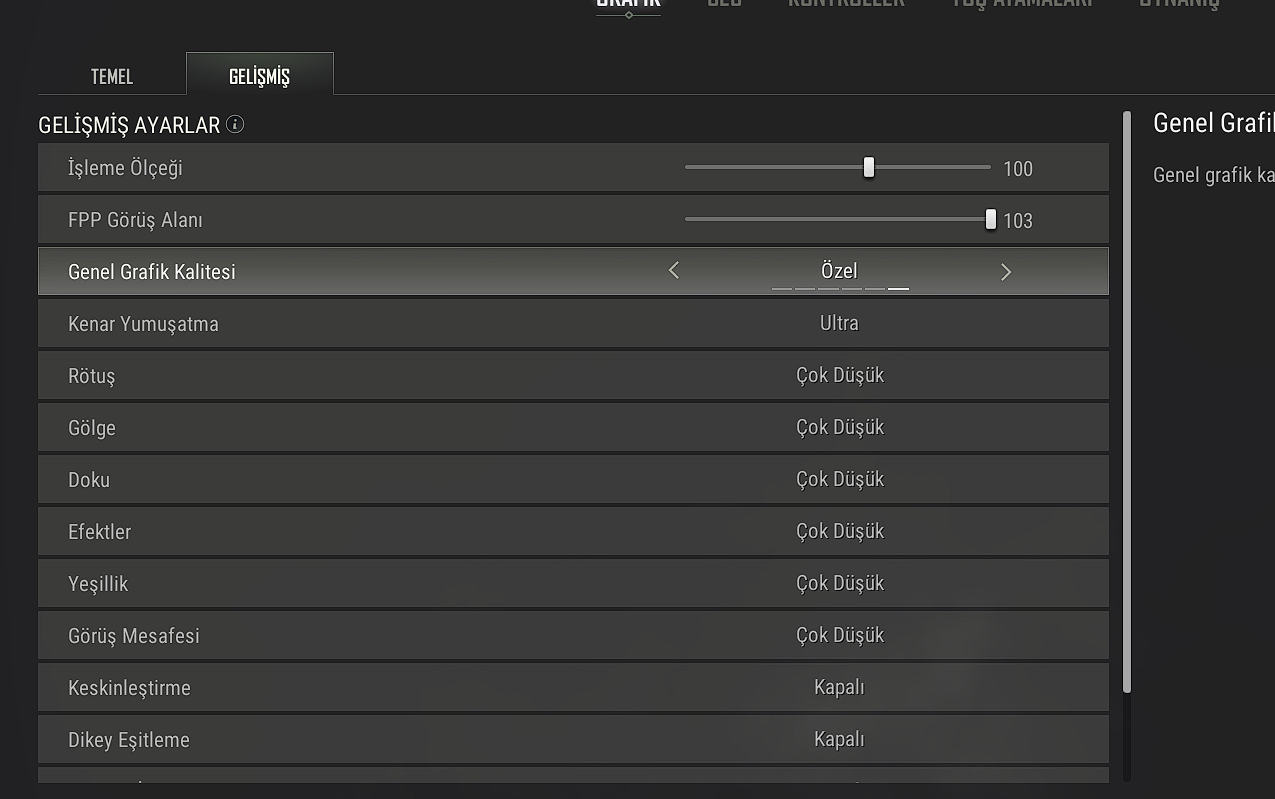Open the Görüş Mesafesi setting value
This screenshot has width=1275, height=799.
pos(839,635)
